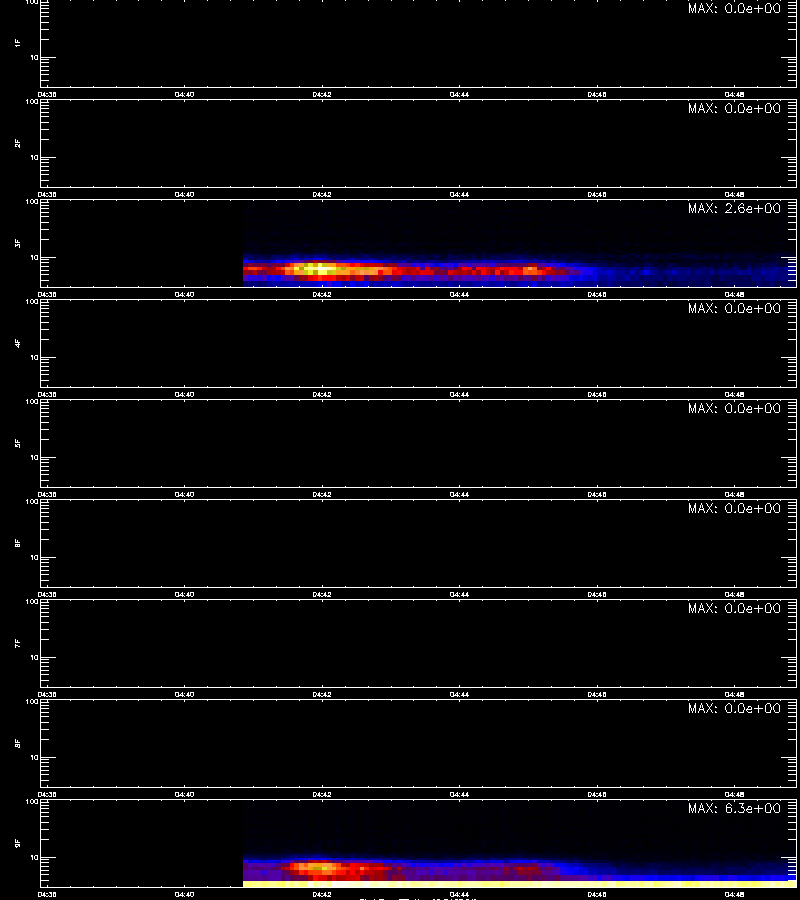Click "MAX: 0.0e+00" in the 7F panel

pos(734,608)
